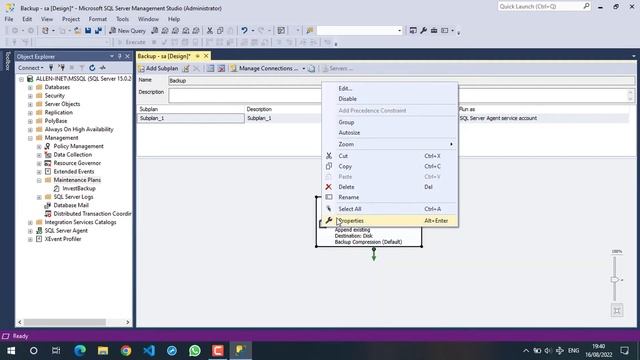Screen dimensions: 640x360
Task: Open File Explorer from the taskbar
Action: 103,351
